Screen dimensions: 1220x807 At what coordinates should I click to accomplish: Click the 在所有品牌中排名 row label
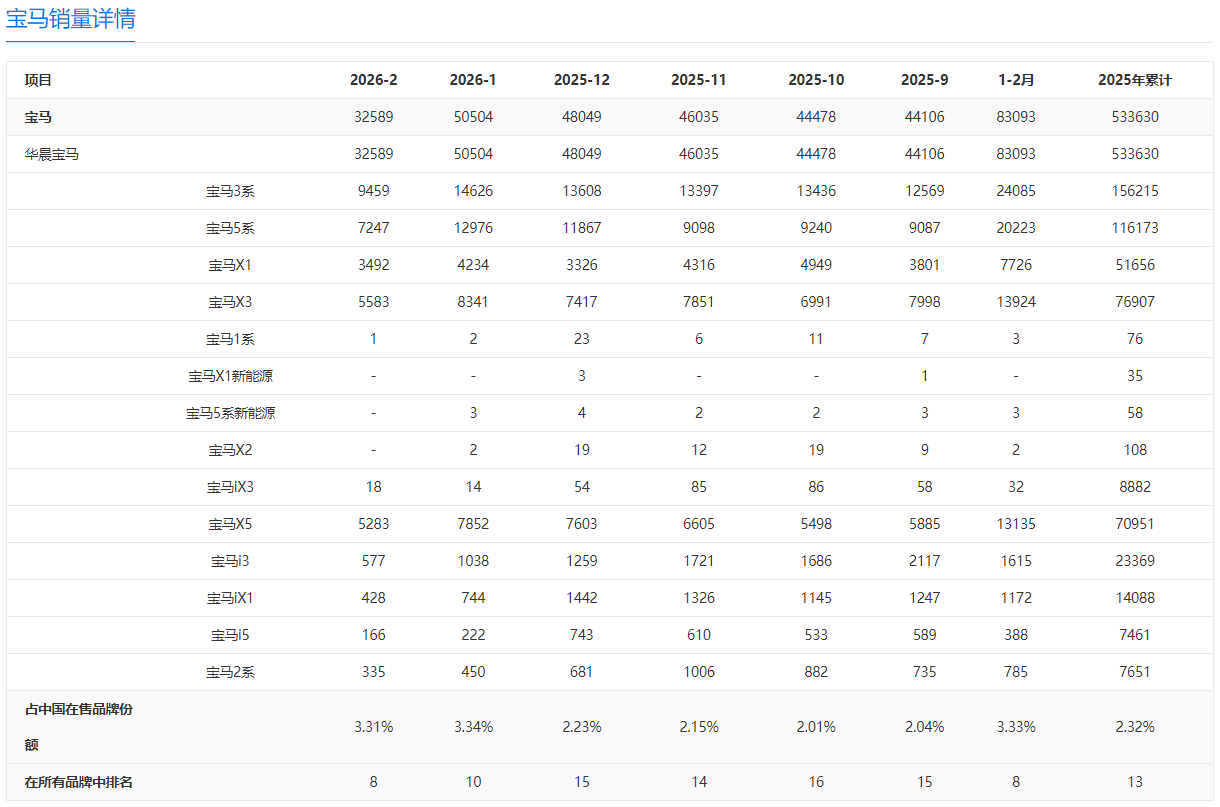[78, 782]
